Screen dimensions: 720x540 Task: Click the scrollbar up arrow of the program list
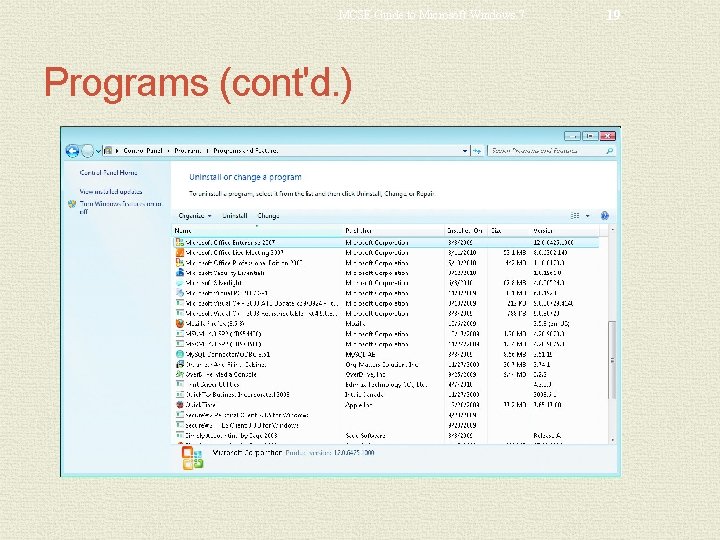click(x=612, y=229)
